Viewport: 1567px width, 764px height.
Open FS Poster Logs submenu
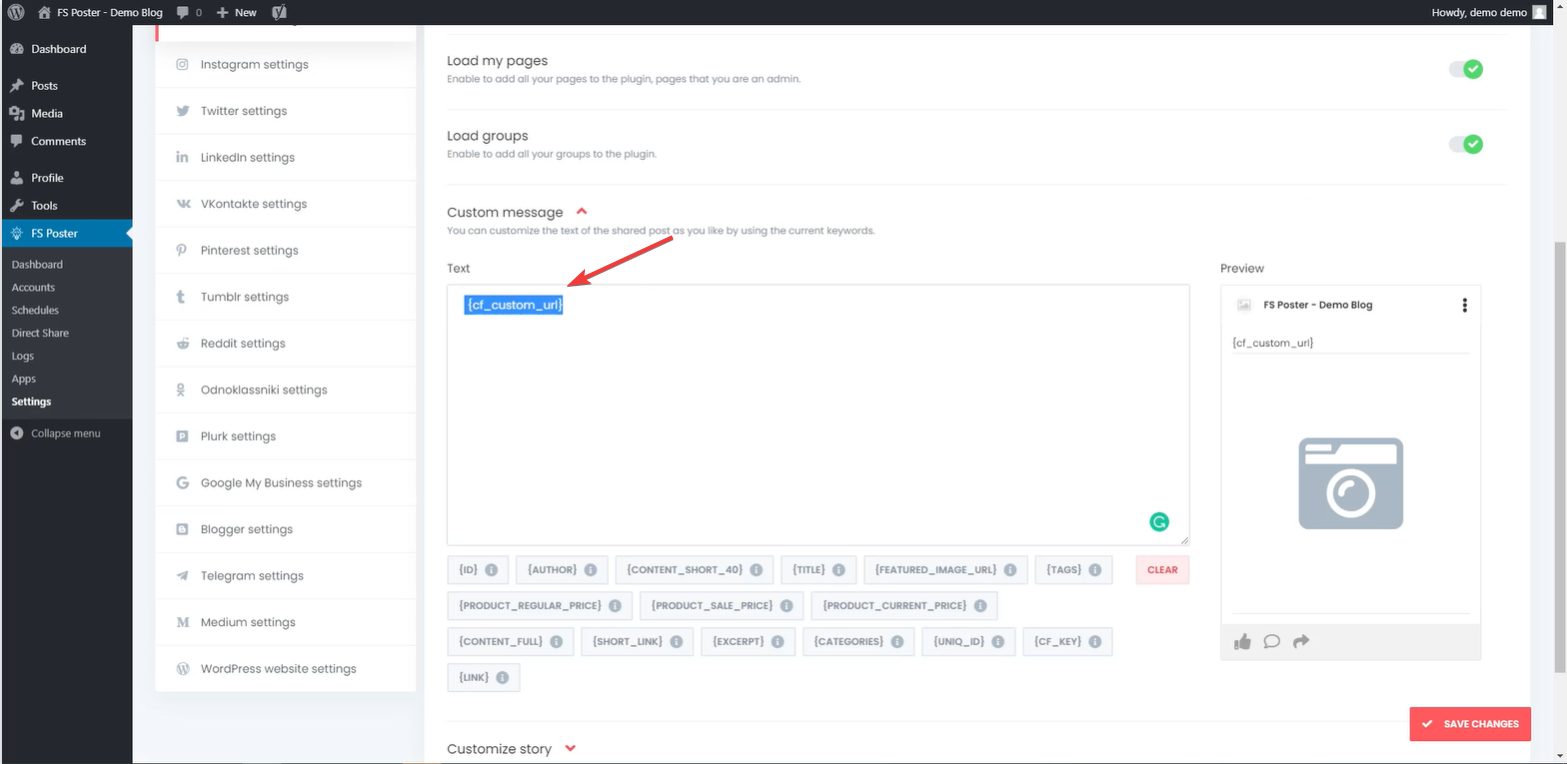point(23,356)
